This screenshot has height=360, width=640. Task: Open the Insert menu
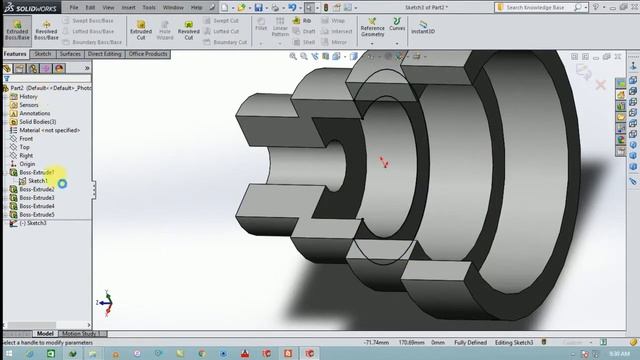(x=128, y=7)
